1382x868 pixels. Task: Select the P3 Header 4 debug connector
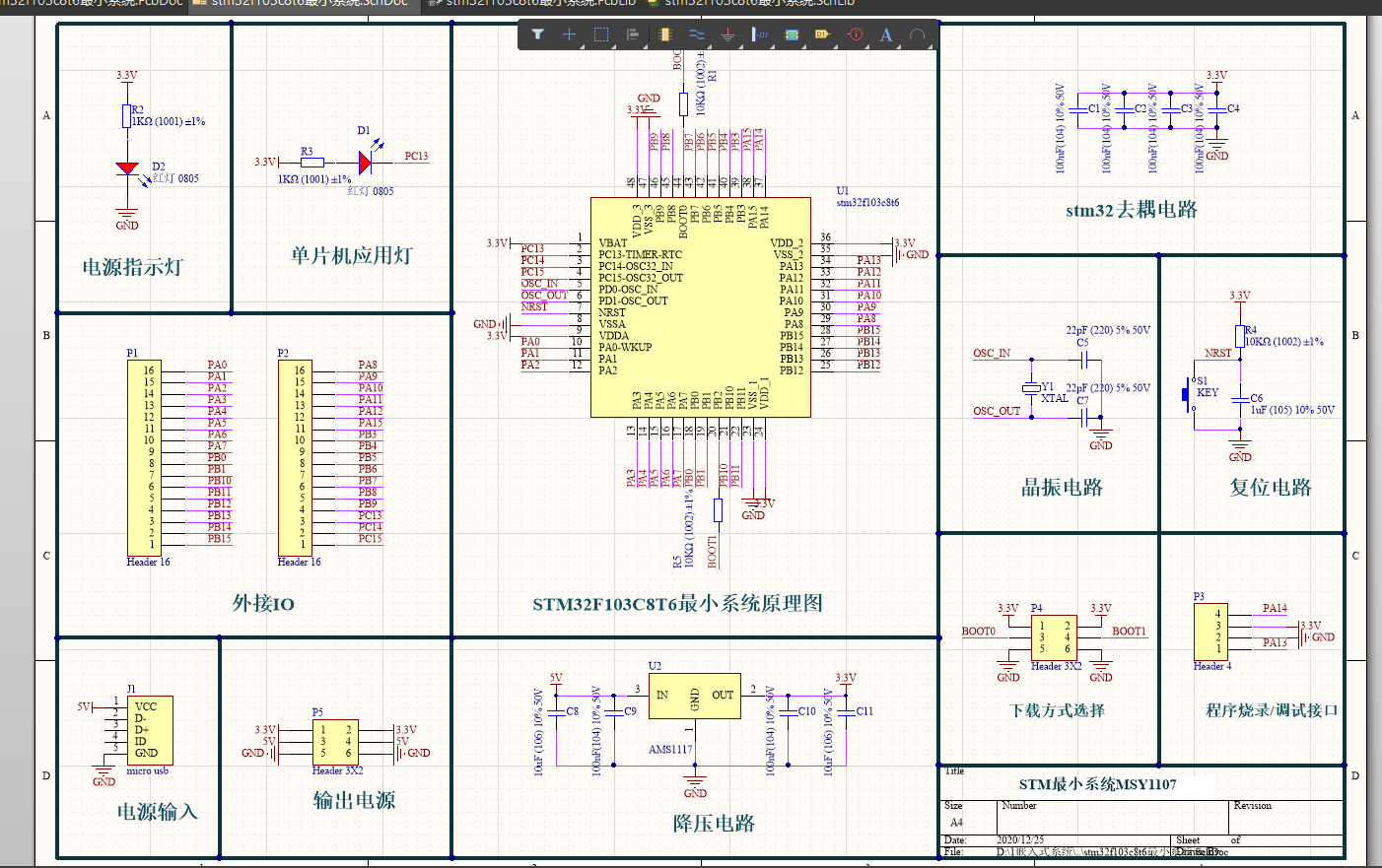pyautogui.click(x=1210, y=632)
